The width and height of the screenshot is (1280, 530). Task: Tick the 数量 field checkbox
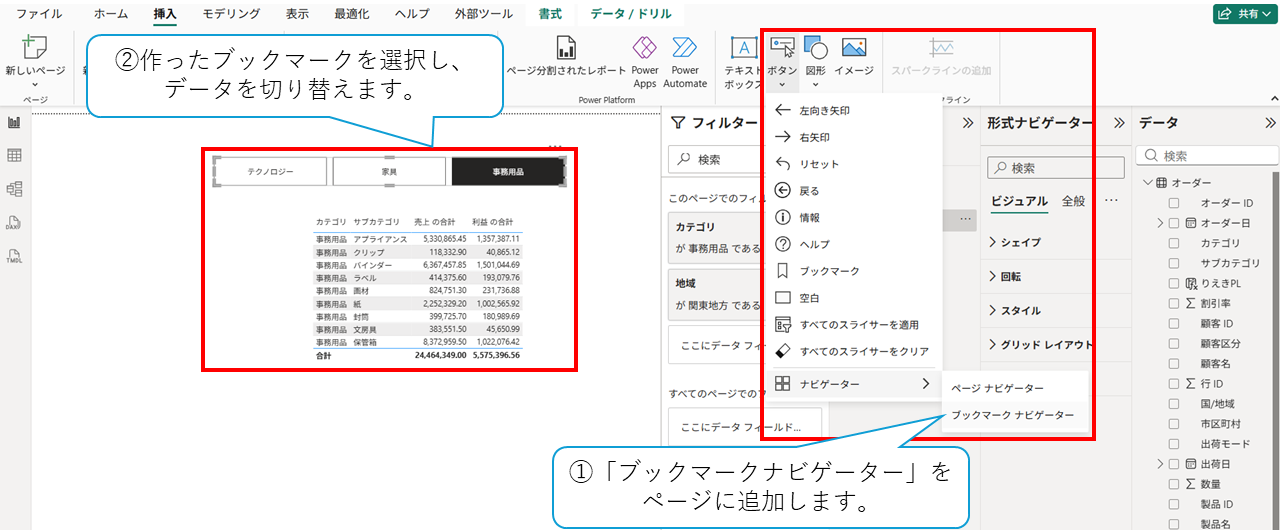[1174, 484]
